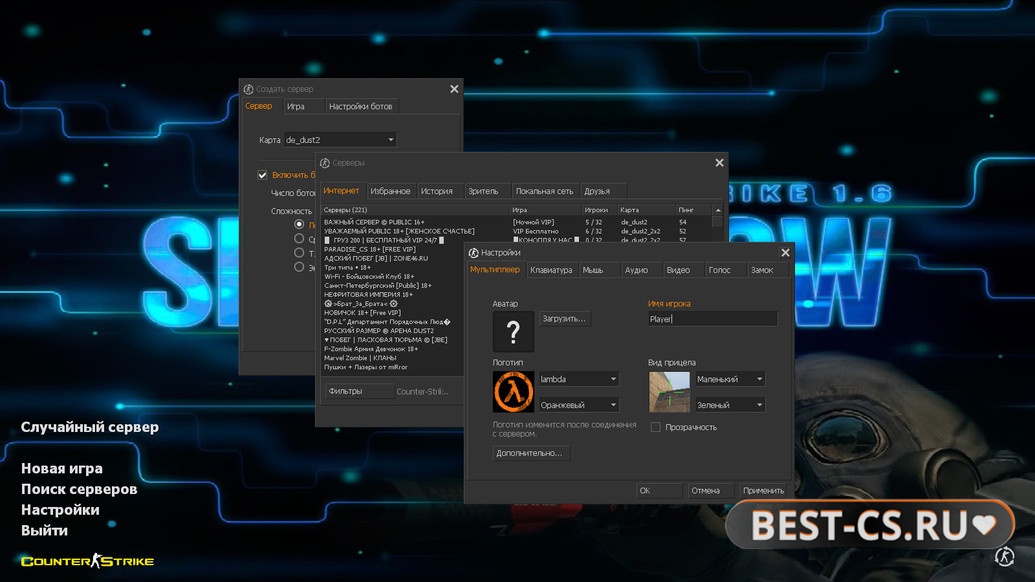Viewport: 1035px width, 582px height.
Task: Click the Имя игрока input field
Action: (712, 319)
